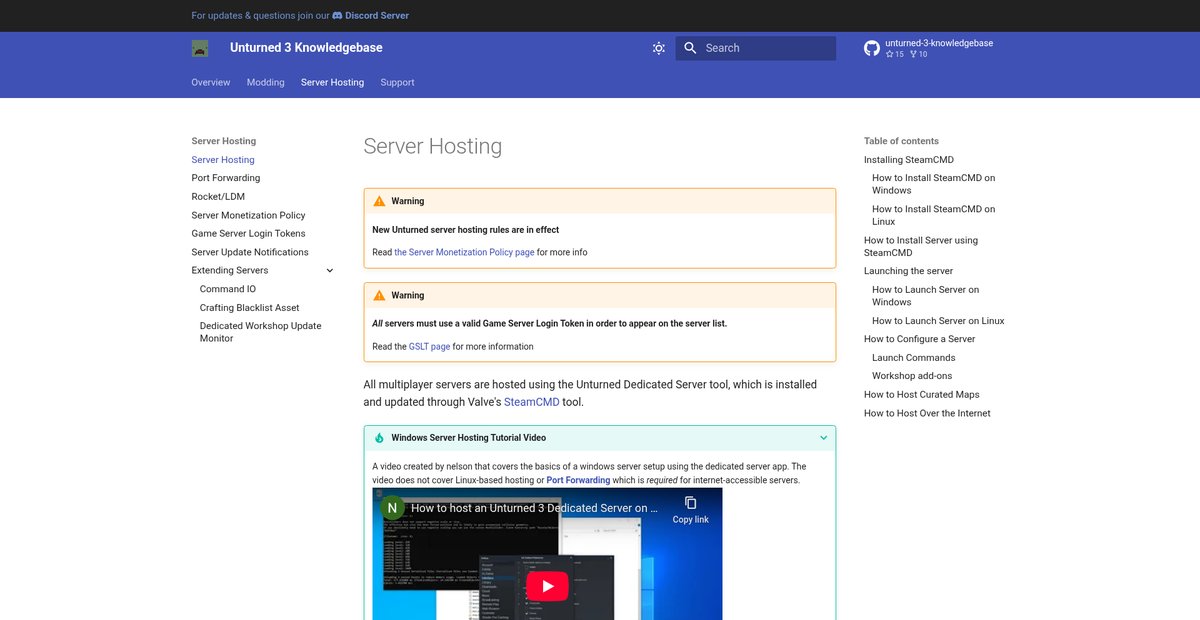Click the Unturned 3 Knowledgebase site title

click(306, 48)
